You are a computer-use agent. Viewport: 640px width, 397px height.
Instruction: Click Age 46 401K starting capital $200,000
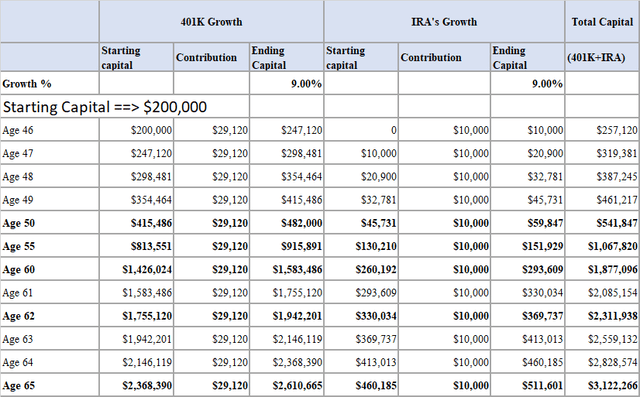click(136, 130)
